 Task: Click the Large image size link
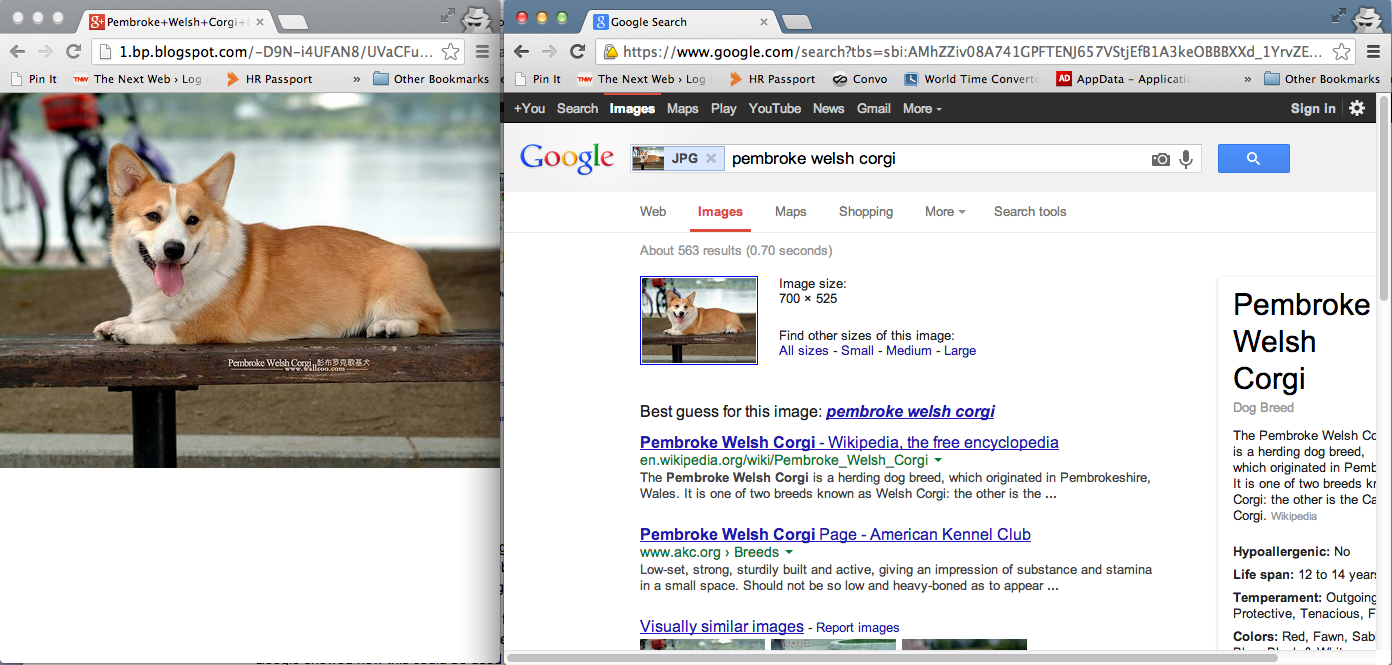pos(960,351)
